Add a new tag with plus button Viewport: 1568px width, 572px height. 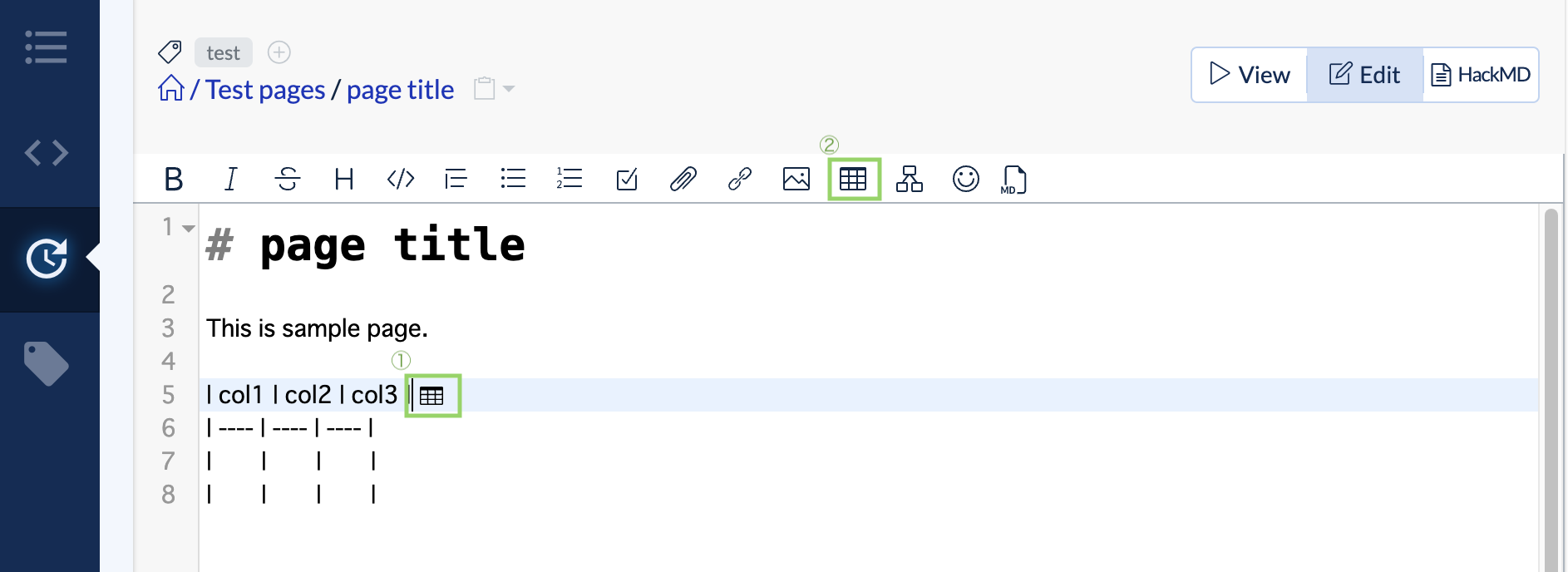pos(279,52)
